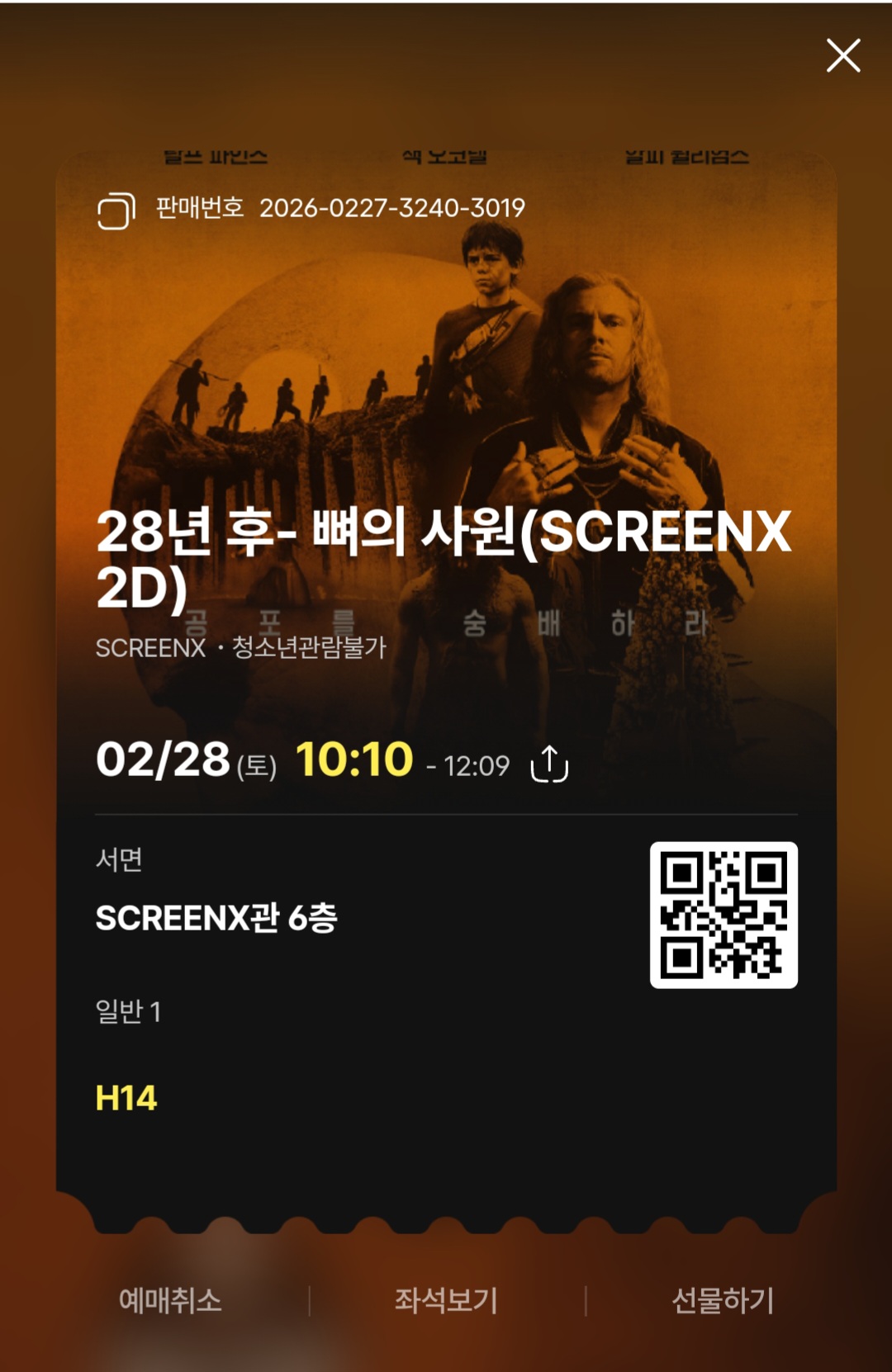
Task: Tap the SCREENX · 청소년관람불가 rating line
Action: (240, 647)
